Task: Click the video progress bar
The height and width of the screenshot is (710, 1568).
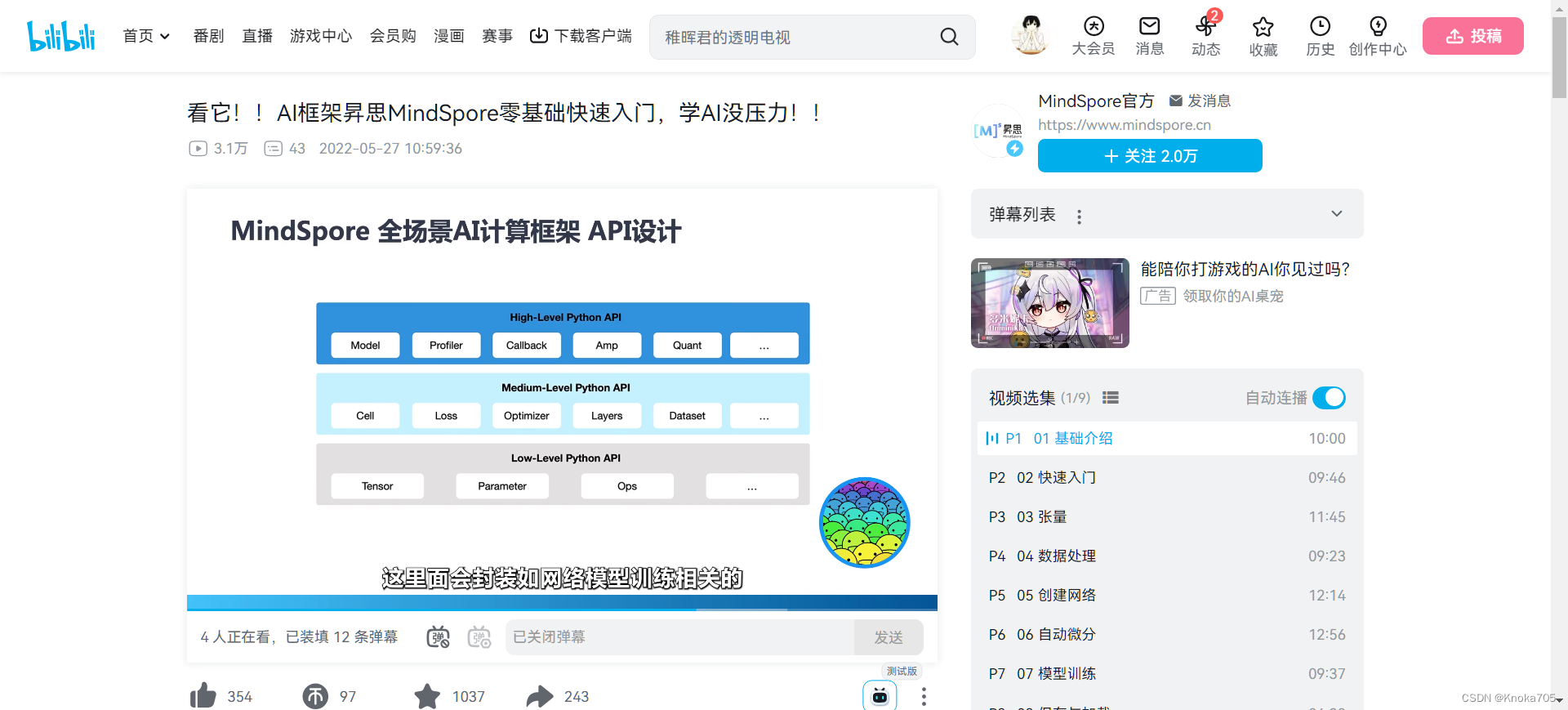Action: [x=562, y=610]
